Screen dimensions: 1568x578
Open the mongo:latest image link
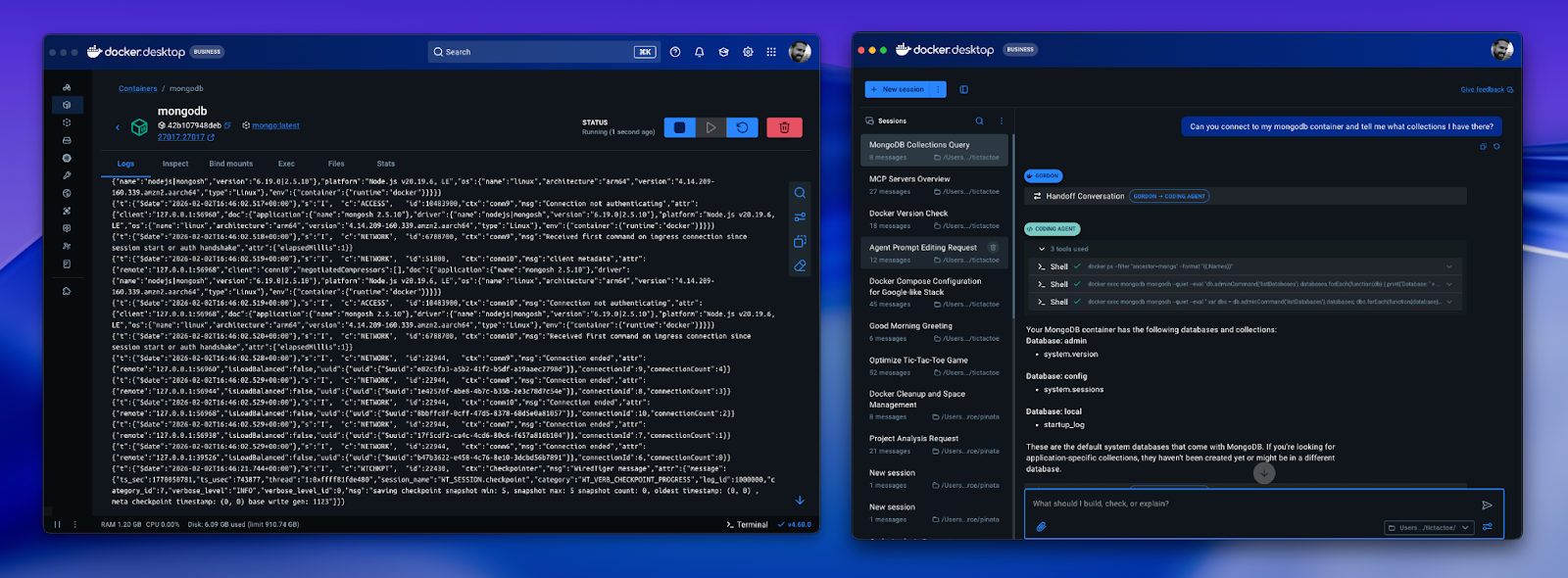(275, 125)
